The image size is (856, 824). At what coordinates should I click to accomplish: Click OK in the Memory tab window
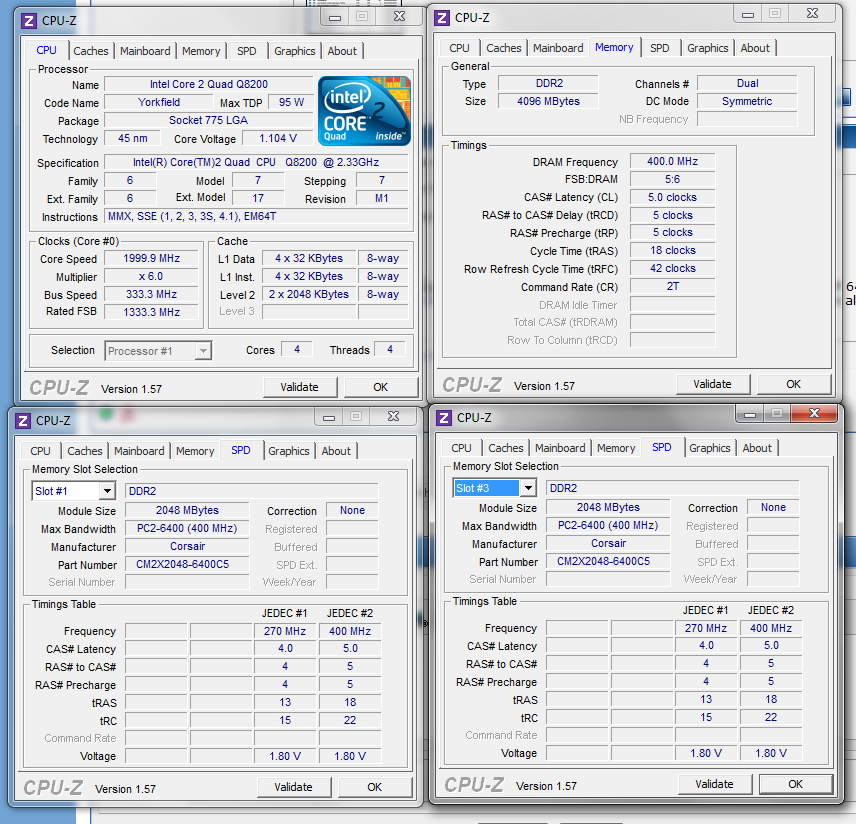[x=794, y=384]
